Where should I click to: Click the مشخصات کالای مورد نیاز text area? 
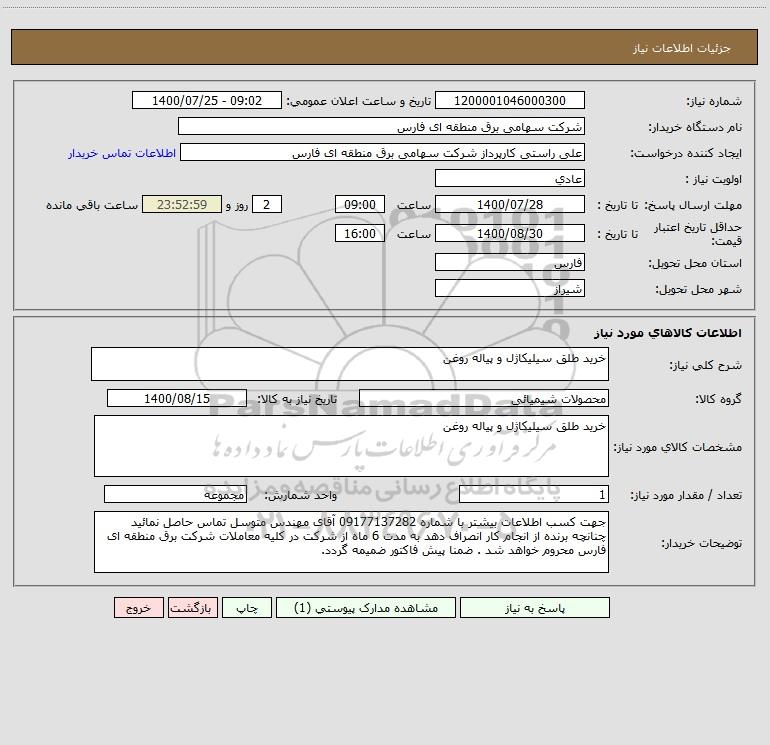(351, 446)
